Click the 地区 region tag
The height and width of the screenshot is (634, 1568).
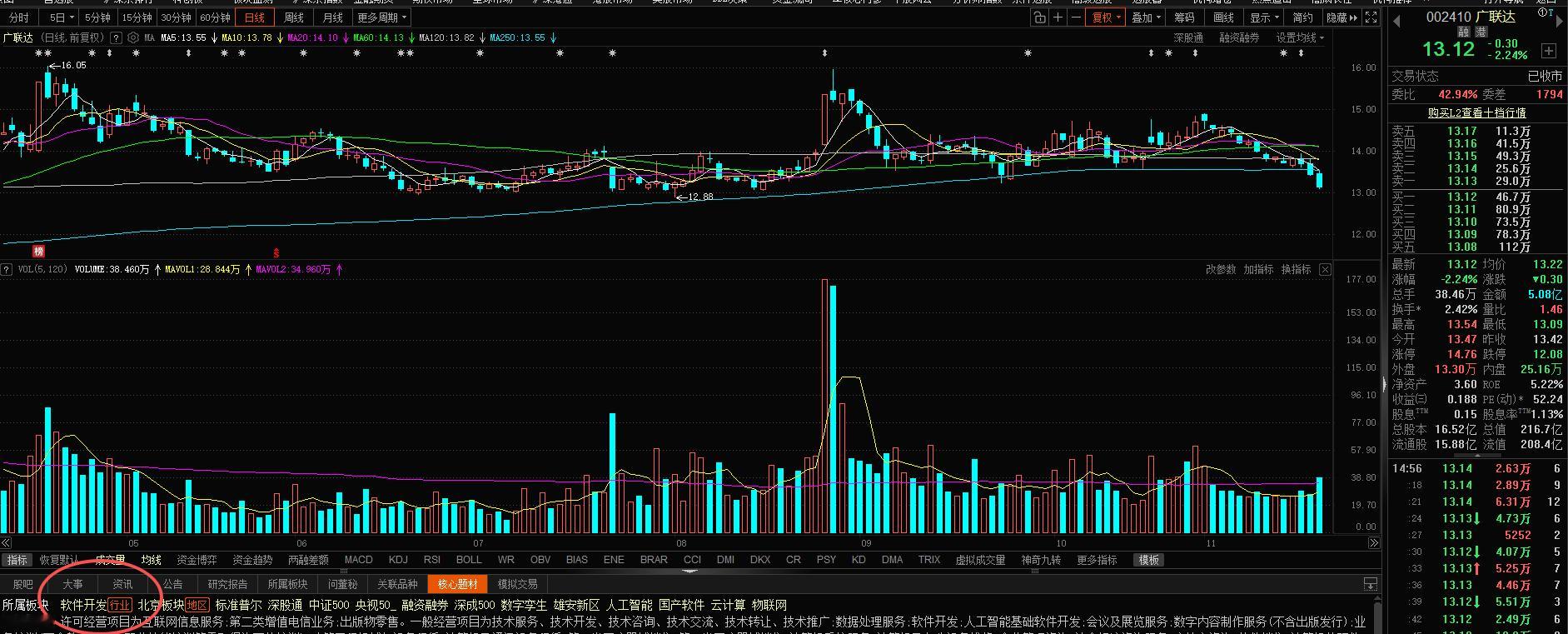coord(197,605)
